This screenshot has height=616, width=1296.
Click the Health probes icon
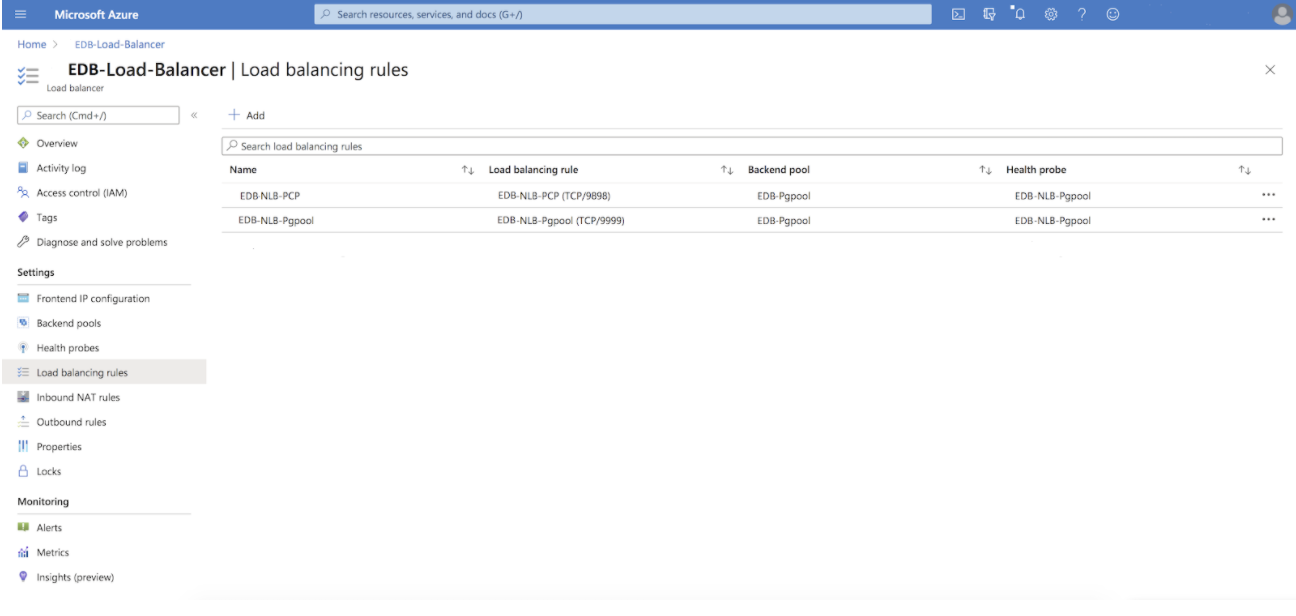25,348
